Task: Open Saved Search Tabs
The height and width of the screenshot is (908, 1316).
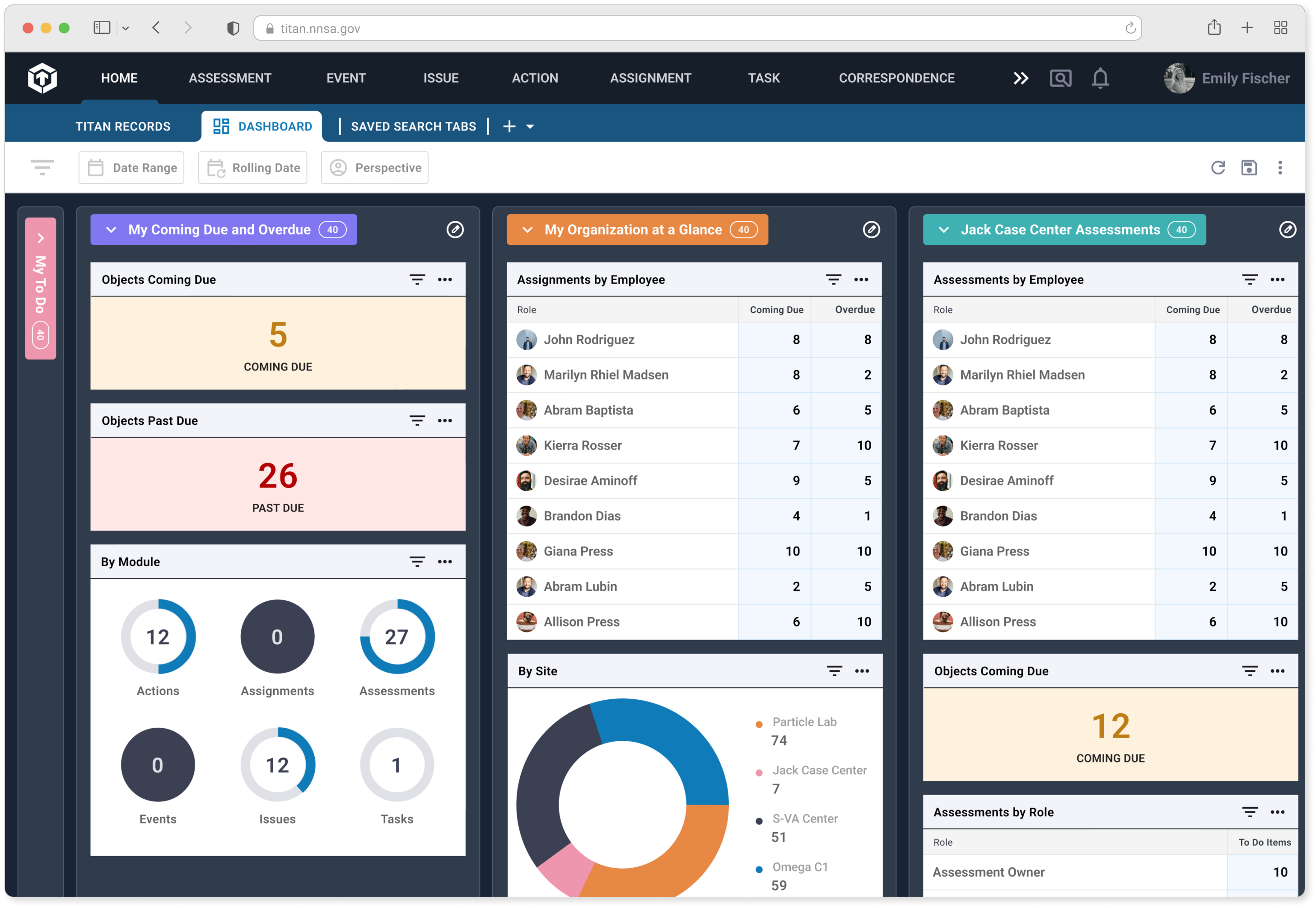Action: 414,126
